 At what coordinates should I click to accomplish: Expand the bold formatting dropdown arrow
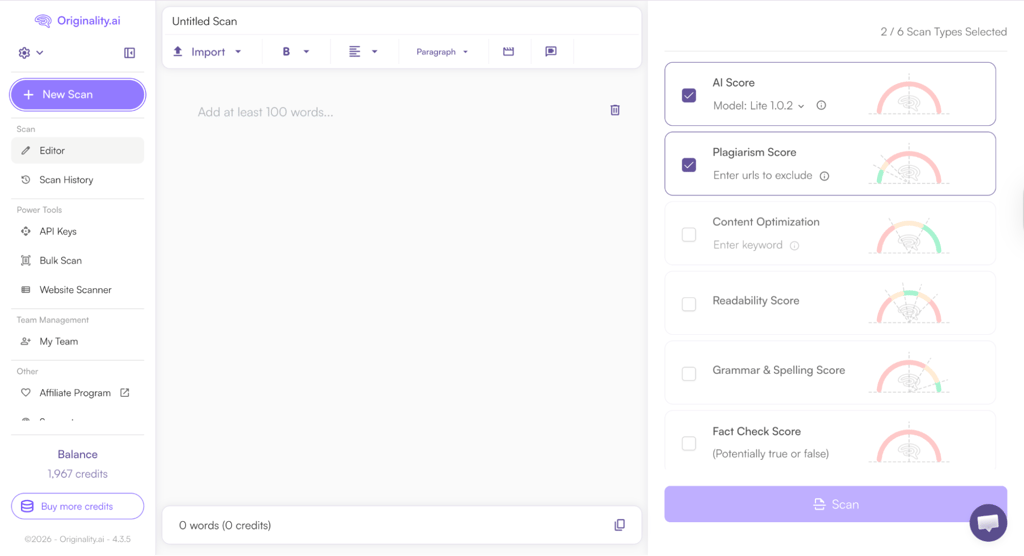coord(306,52)
